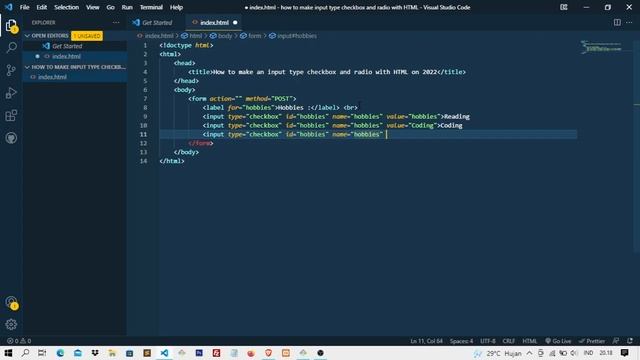Open Task View on the taskbar
640x360 pixels.
(42, 353)
